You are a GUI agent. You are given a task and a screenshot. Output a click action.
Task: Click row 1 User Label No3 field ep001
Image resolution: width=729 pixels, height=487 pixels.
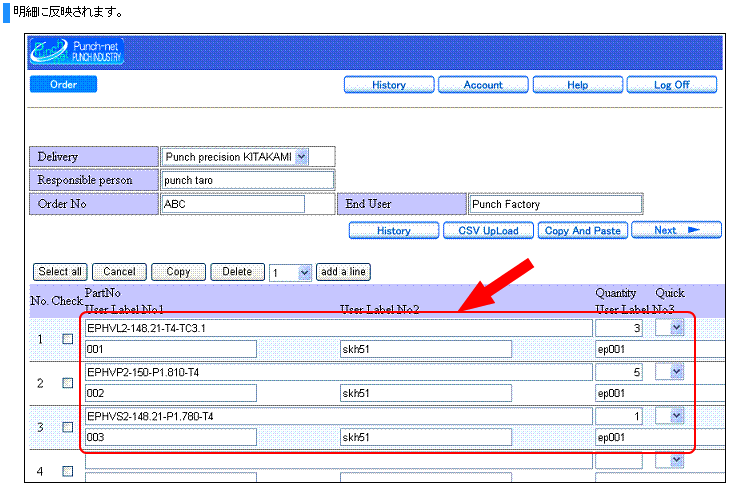(660, 349)
